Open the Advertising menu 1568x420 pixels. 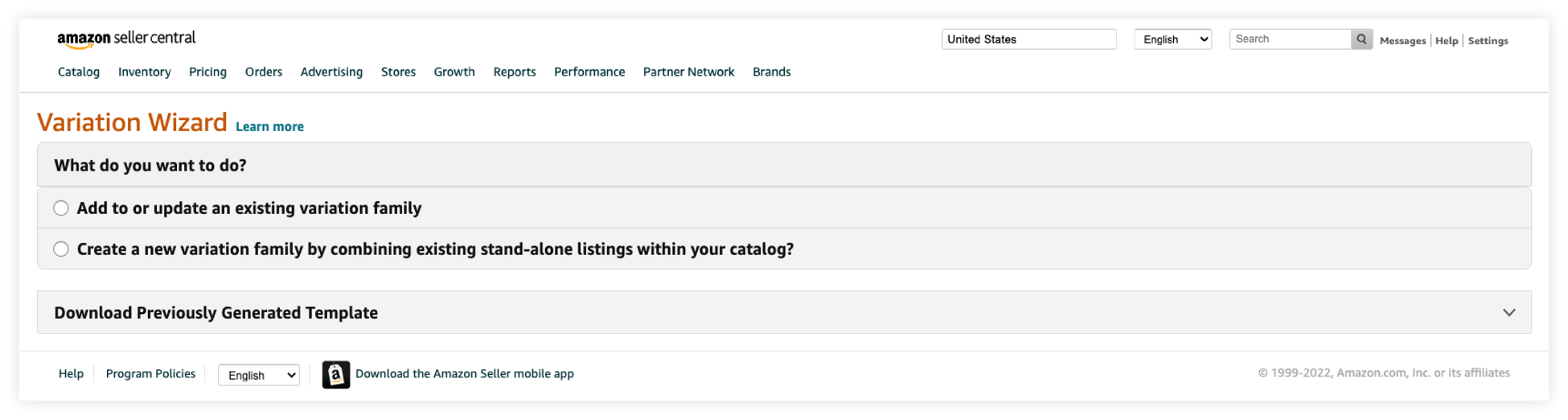point(331,72)
